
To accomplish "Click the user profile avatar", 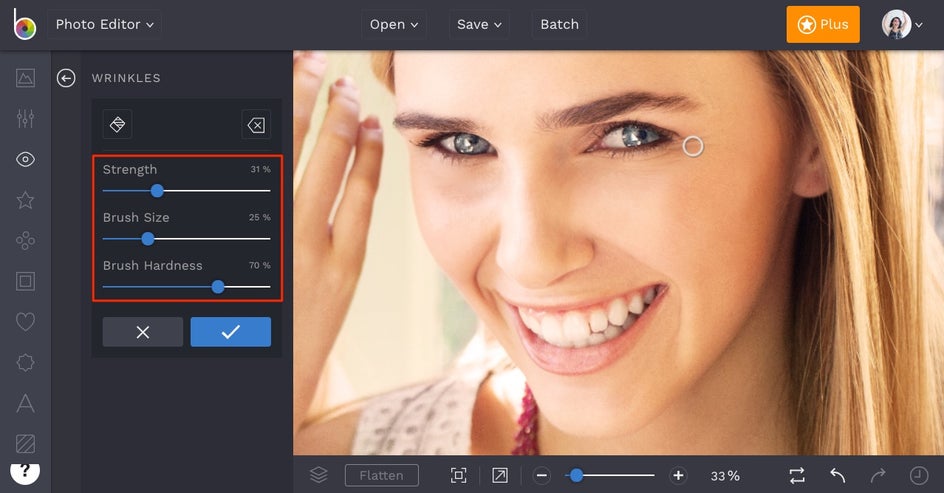I will click(x=896, y=25).
